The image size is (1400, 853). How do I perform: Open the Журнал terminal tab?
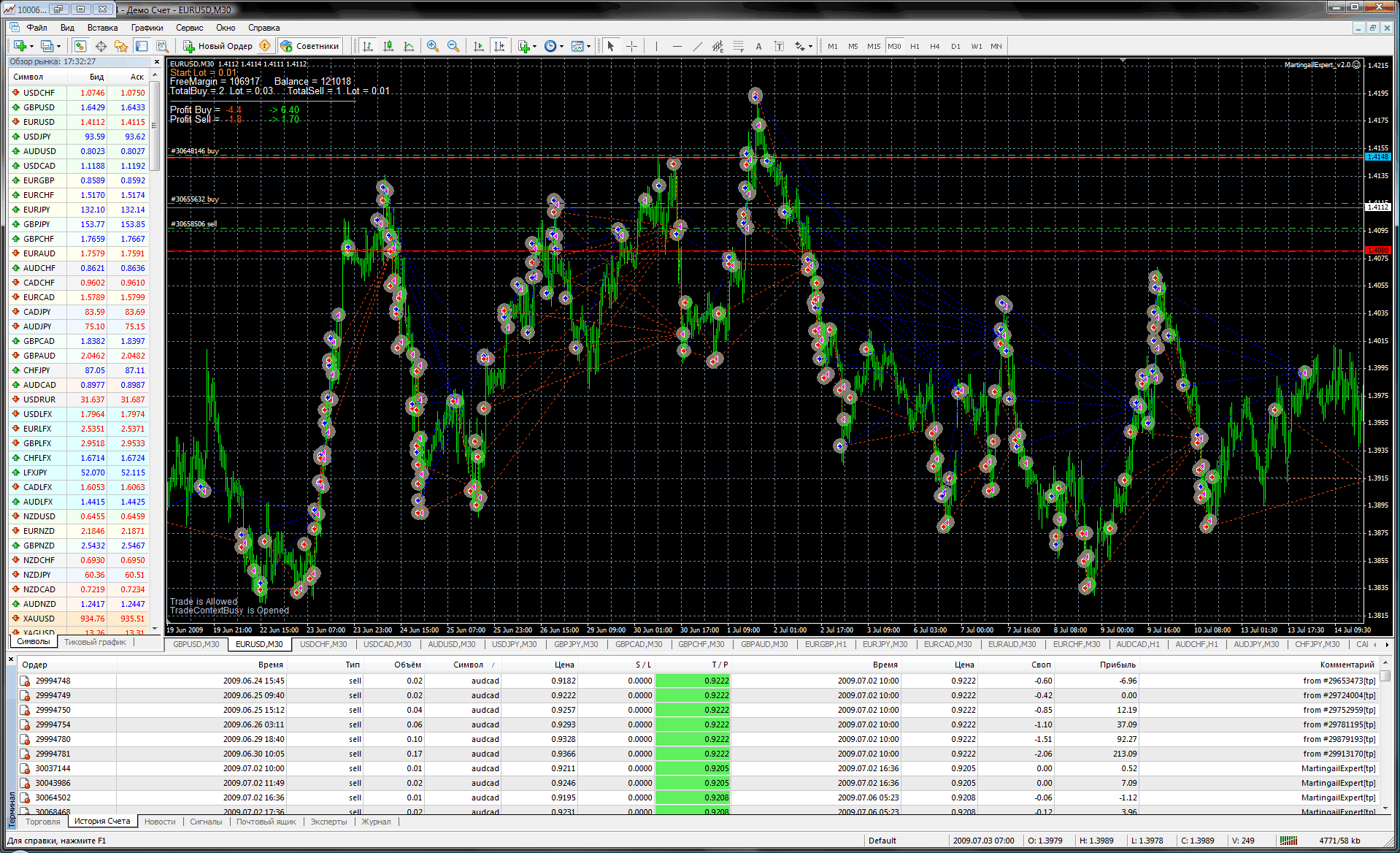[376, 822]
